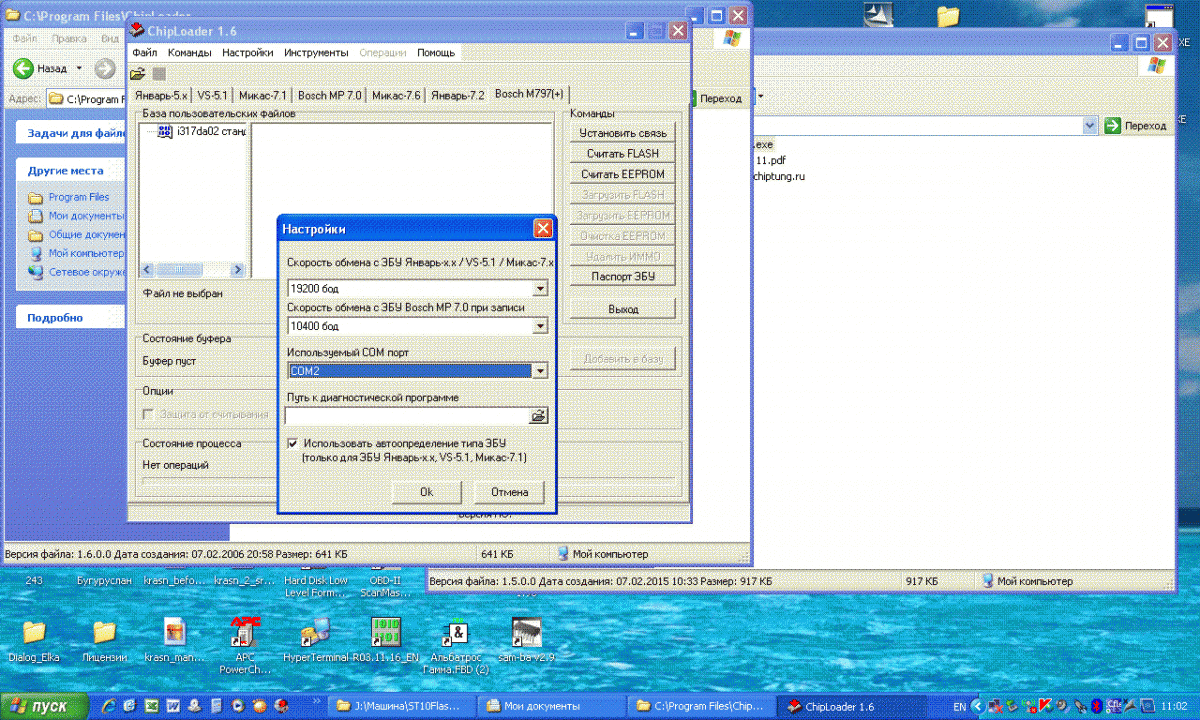
Task: Launch the Альбатрос Гамма.FBD desktop shortcut
Action: [456, 633]
